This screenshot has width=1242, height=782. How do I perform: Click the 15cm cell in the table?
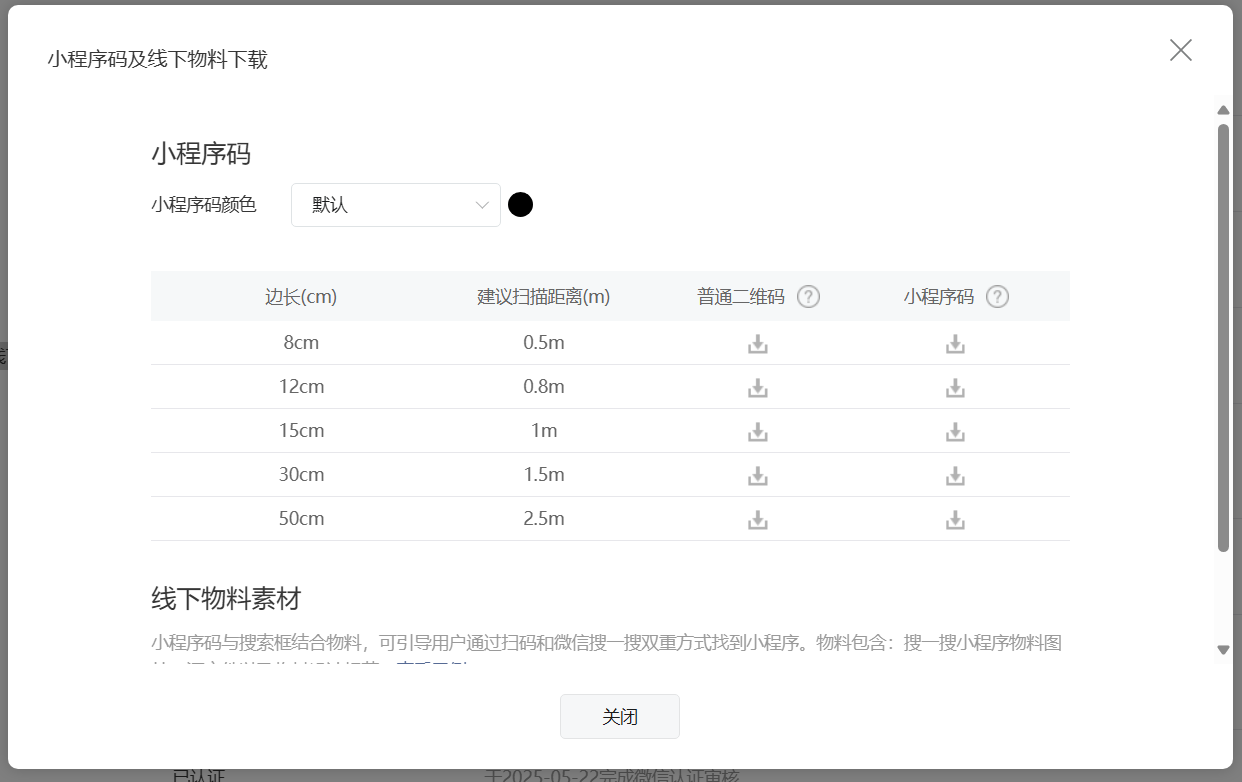click(x=301, y=431)
